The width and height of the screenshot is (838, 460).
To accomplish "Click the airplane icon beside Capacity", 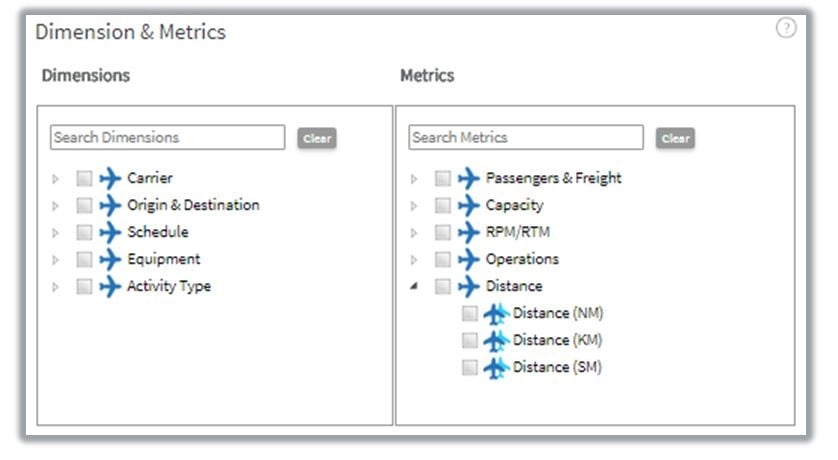I will 468,206.
